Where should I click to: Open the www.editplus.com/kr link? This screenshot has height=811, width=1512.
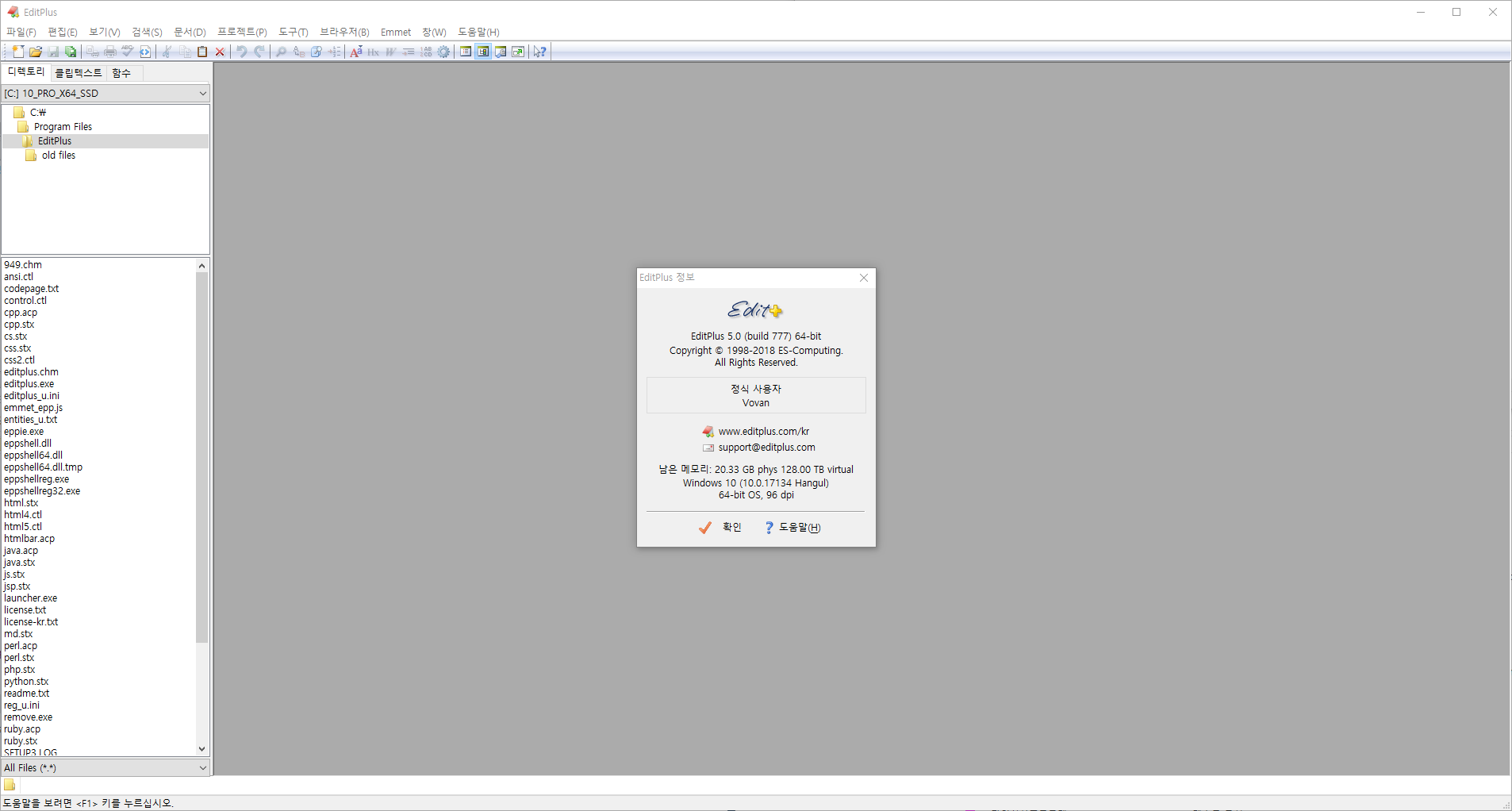coord(764,432)
